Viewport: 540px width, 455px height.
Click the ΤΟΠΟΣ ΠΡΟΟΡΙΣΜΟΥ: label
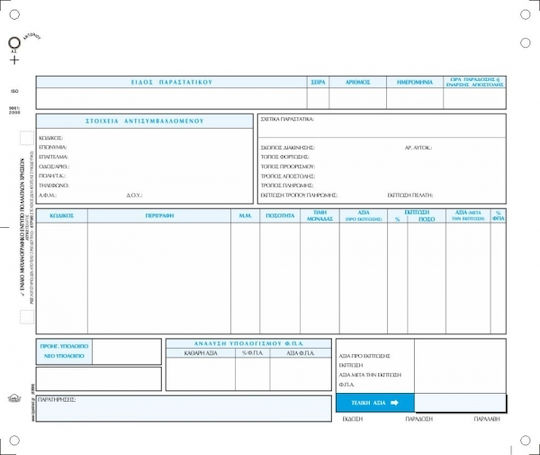click(x=288, y=167)
